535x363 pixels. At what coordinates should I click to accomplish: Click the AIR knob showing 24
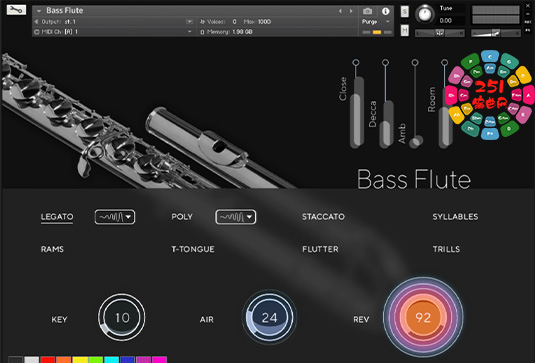pyautogui.click(x=269, y=317)
